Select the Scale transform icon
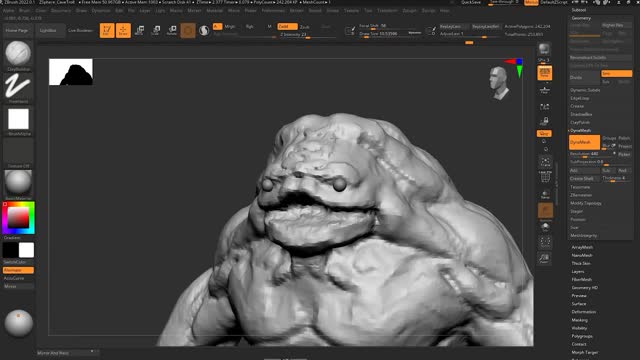640x360 pixels. 156,30
